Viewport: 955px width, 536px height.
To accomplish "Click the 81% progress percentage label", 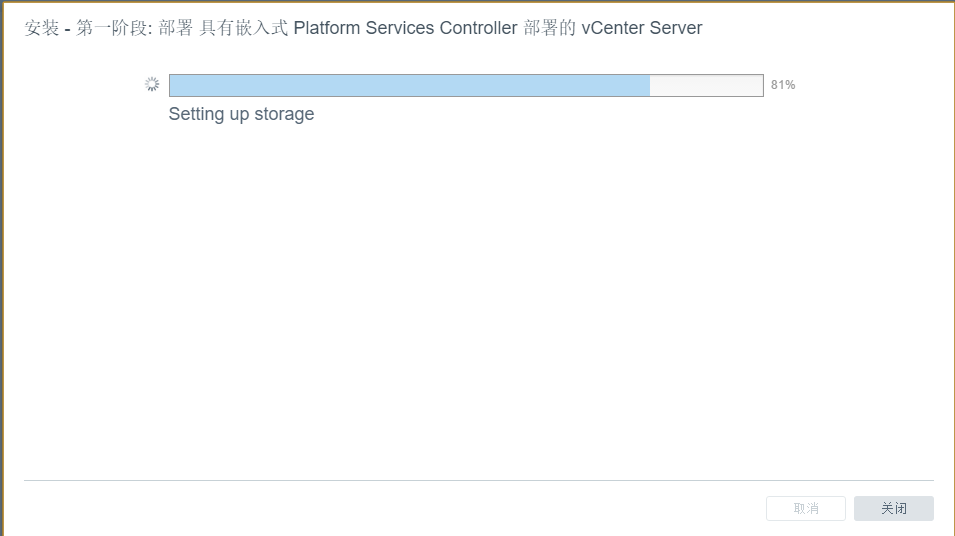I will (x=783, y=86).
